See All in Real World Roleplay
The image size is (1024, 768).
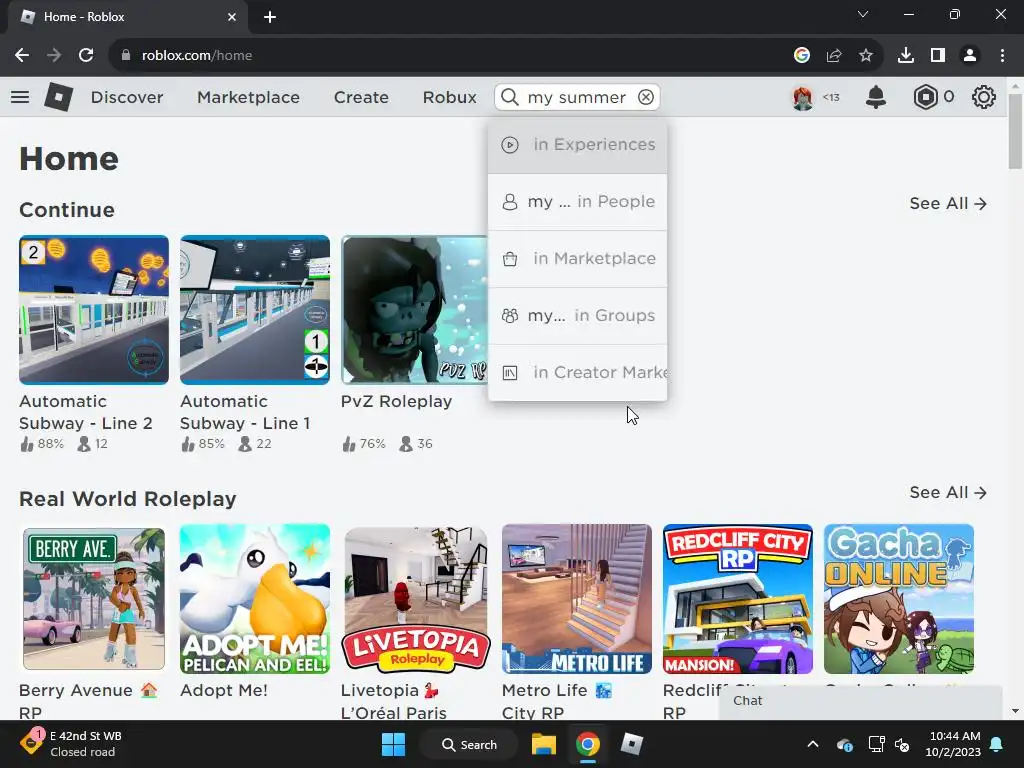[x=948, y=493]
